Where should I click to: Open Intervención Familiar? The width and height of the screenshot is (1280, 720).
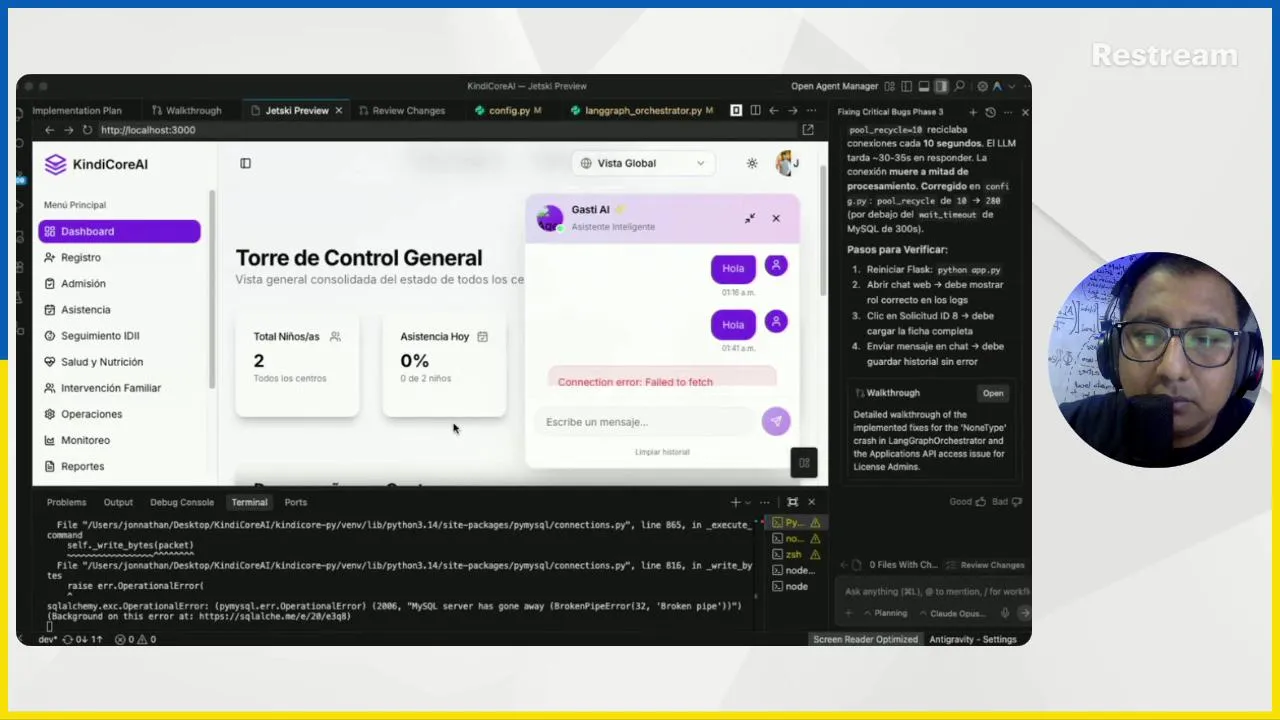119,387
